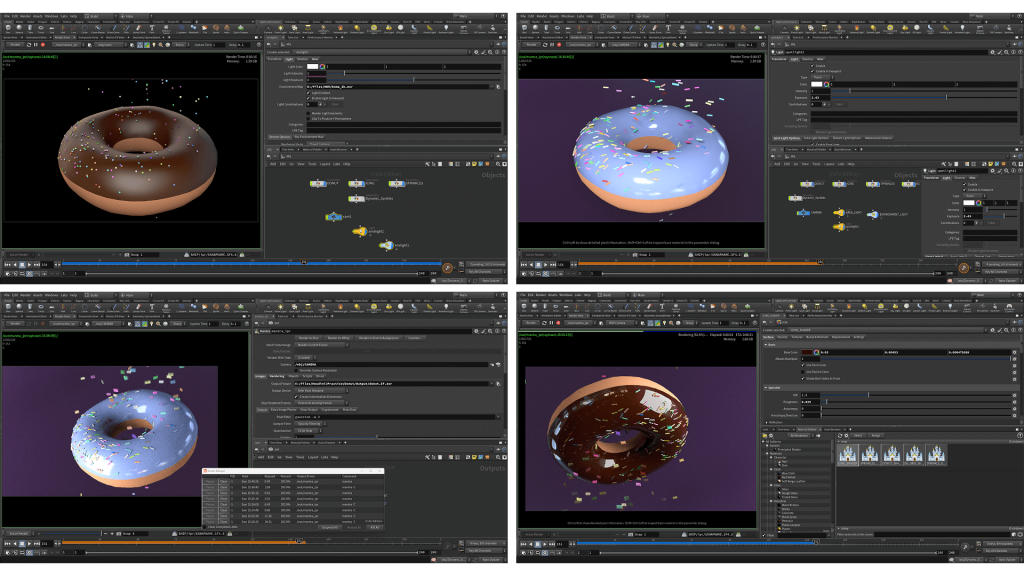Open file chooser beside Environment Map field

tap(498, 86)
